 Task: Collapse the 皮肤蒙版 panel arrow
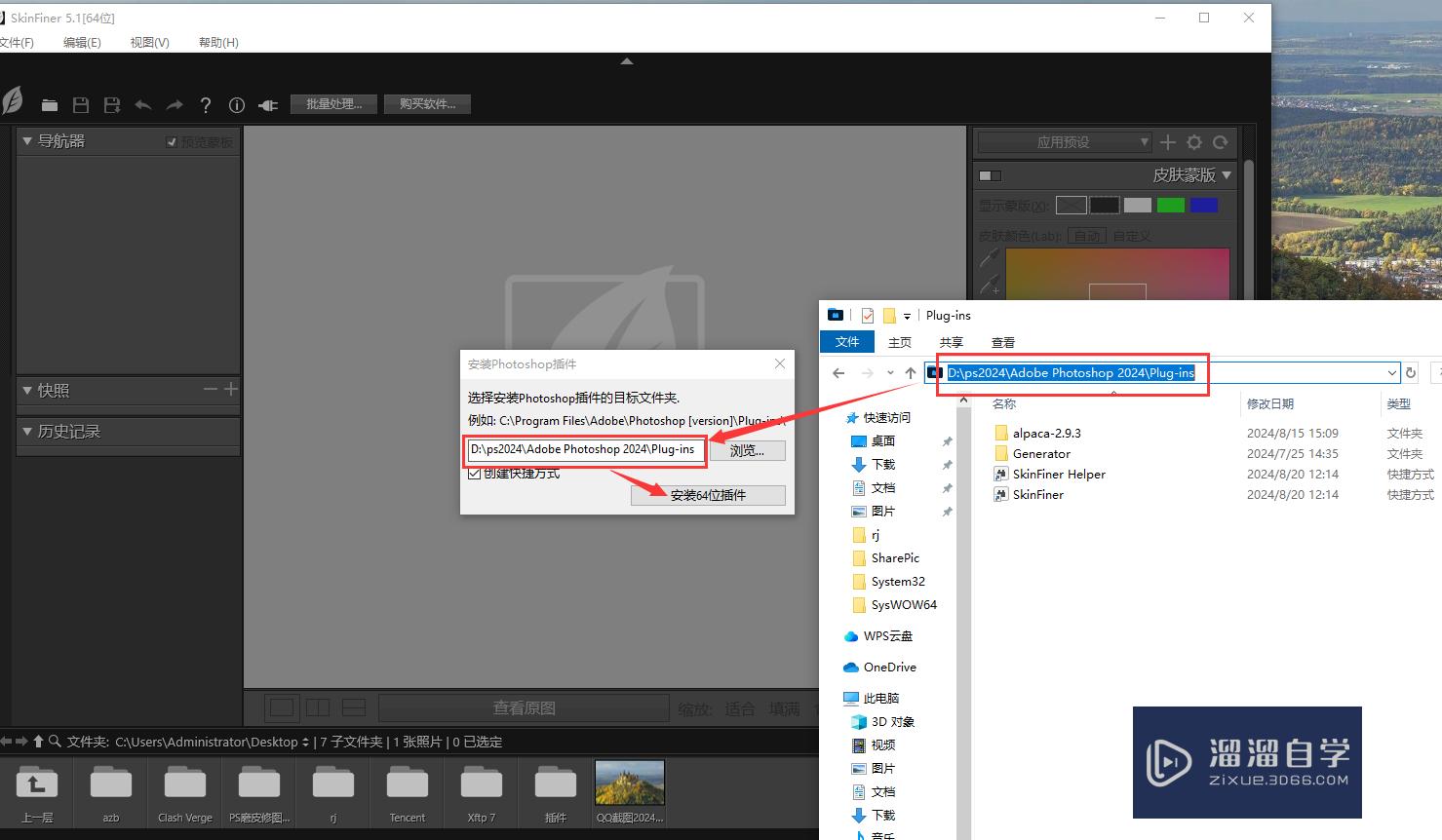coord(1227,175)
